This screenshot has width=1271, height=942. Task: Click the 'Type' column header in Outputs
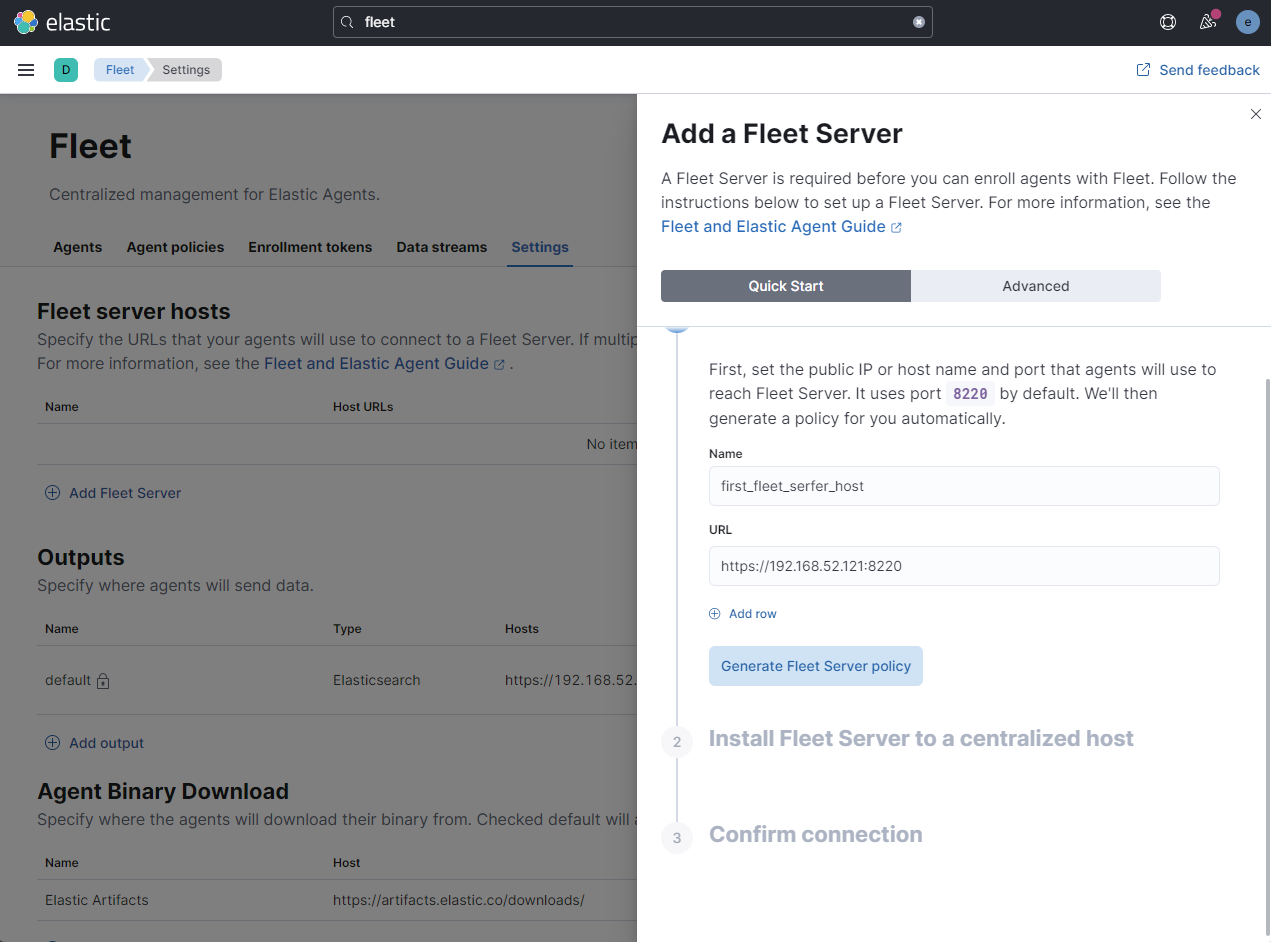347,629
